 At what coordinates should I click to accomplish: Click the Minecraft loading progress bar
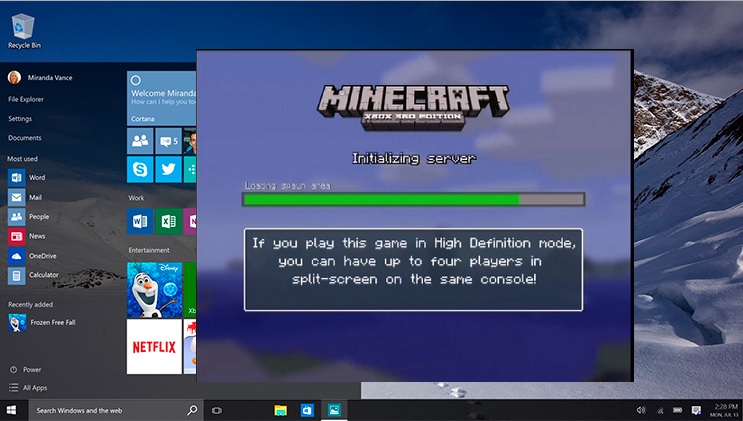[x=414, y=199]
